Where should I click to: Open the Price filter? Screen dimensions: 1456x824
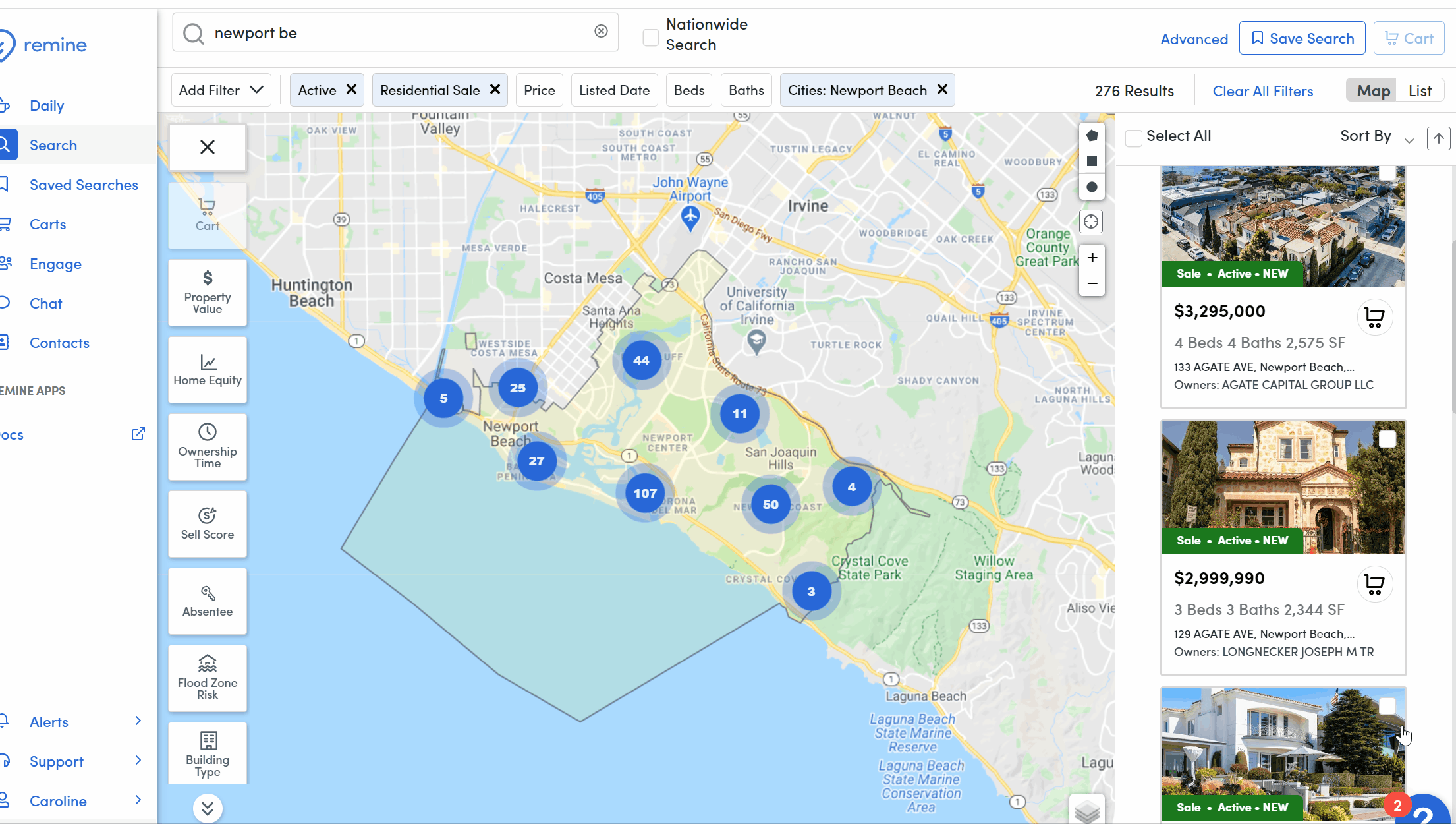[x=540, y=90]
